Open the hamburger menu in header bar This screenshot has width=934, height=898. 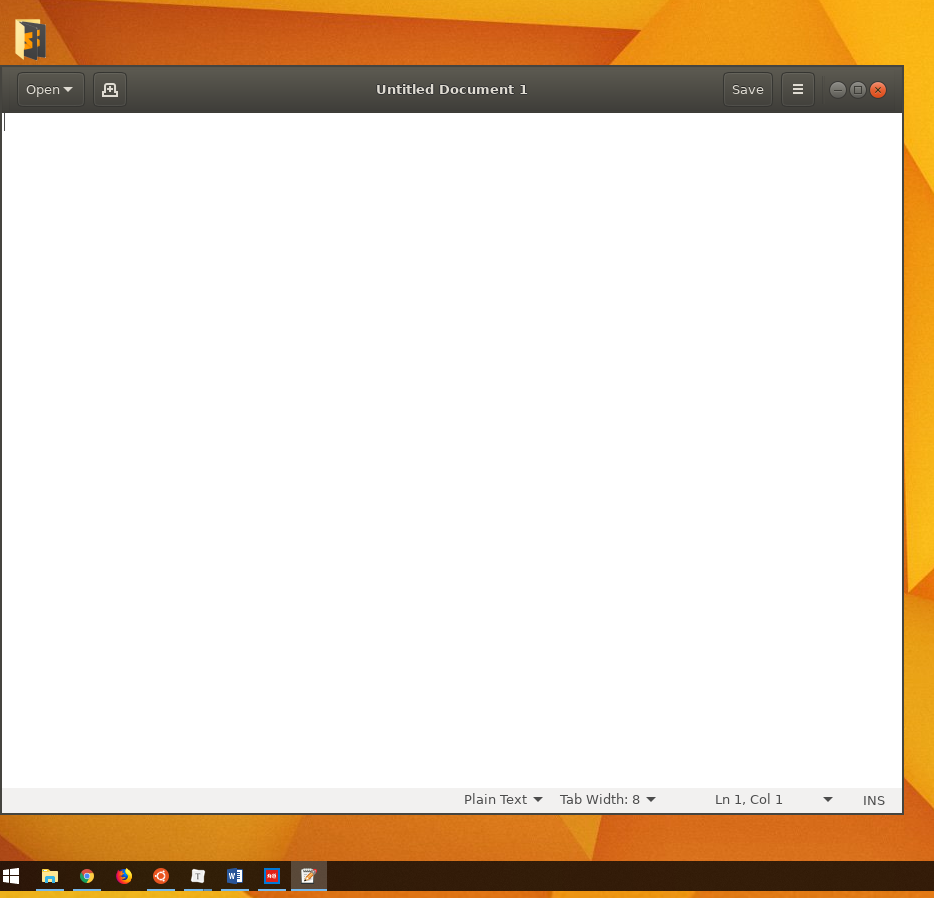(797, 90)
